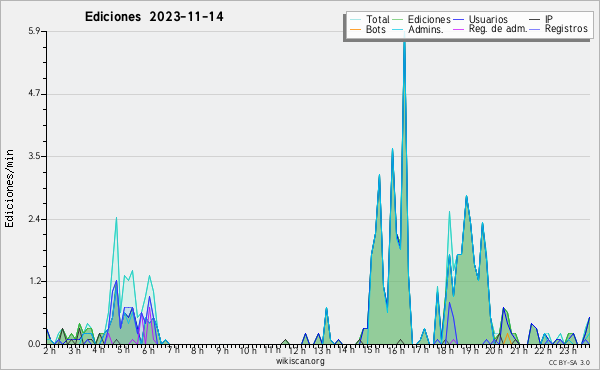This screenshot has width=600, height=370.
Task: Click the '2 h' x-axis label
Action: 49,351
